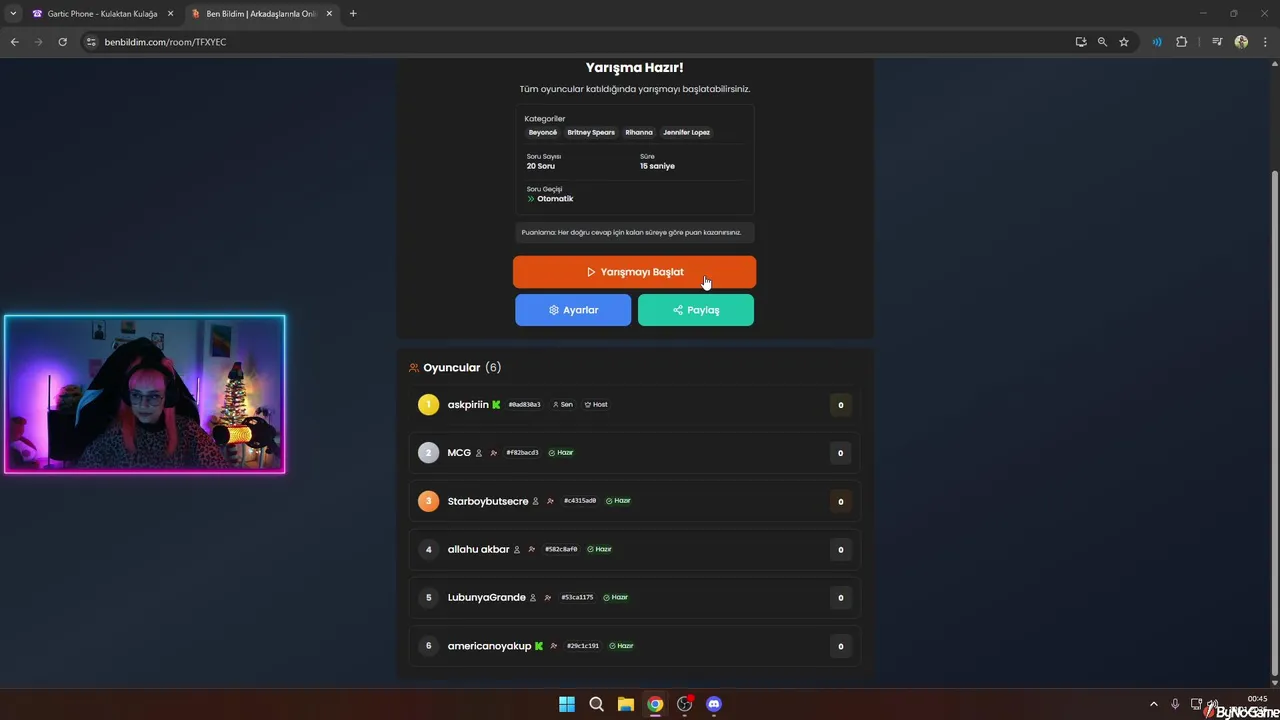
Task: Bookmark this page with the star icon
Action: tap(1124, 42)
